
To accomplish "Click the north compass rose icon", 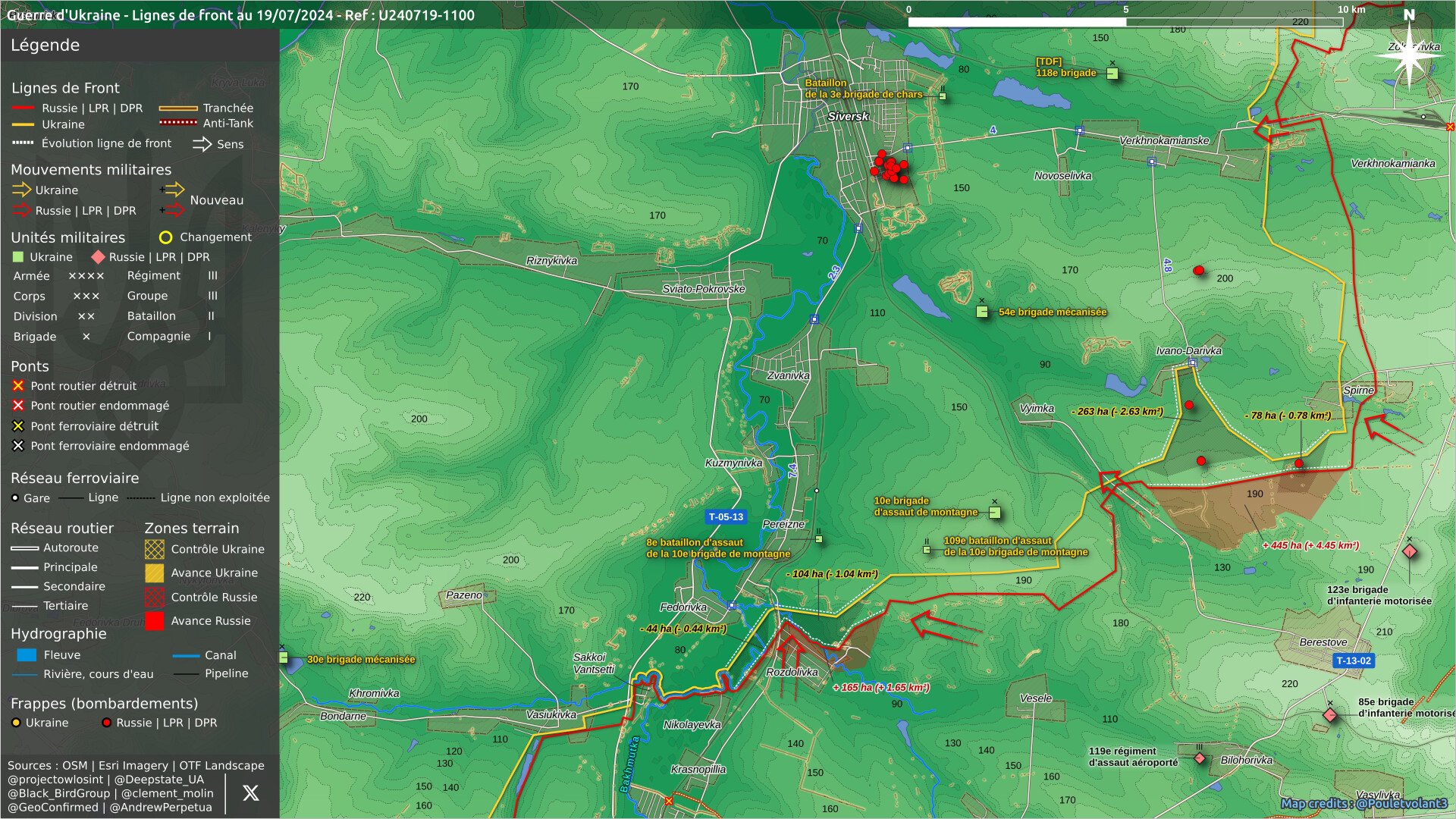I will [1409, 55].
